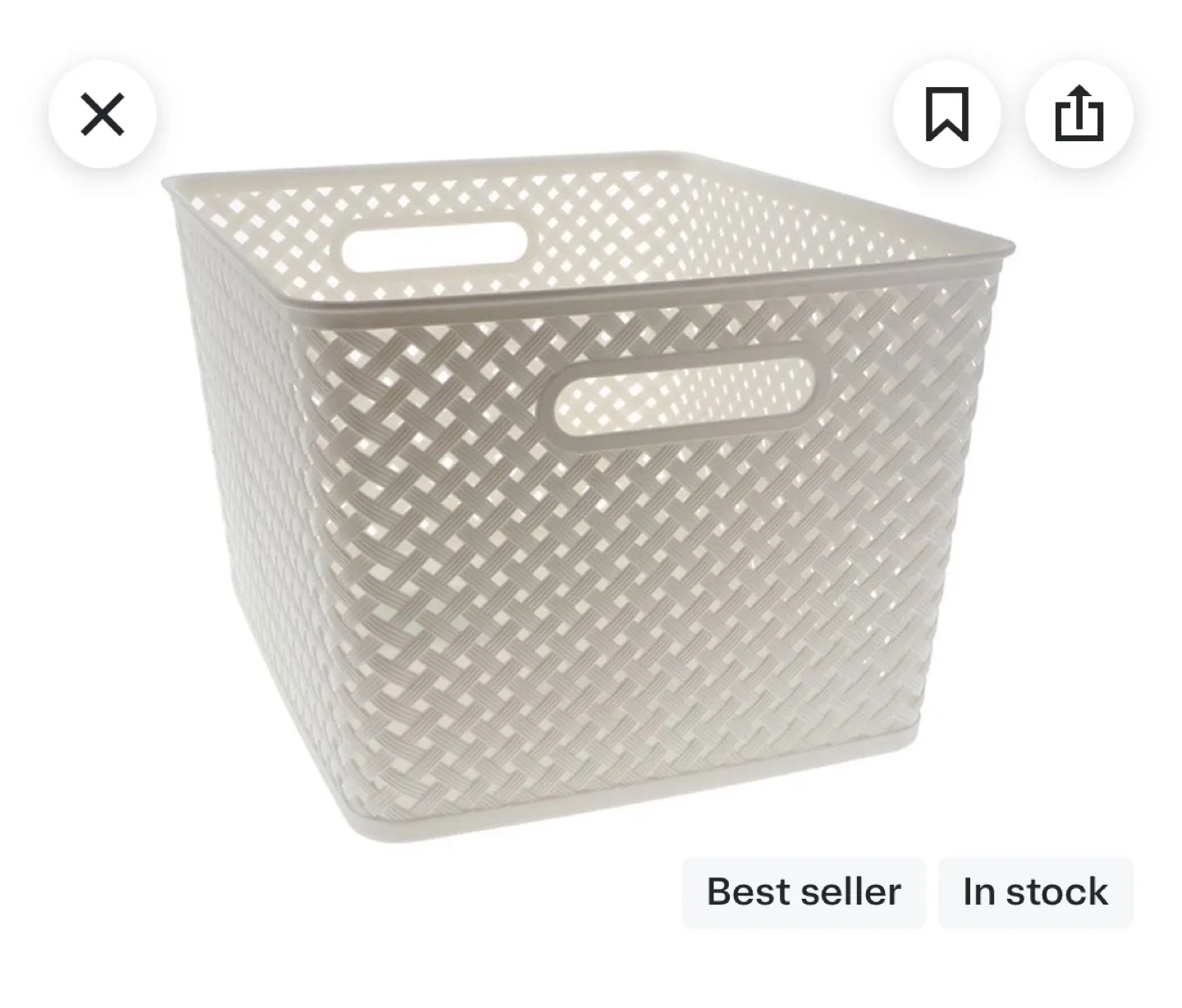Screen dimensions: 1182x1008
Task: Bookmark this basket product
Action: click(947, 114)
